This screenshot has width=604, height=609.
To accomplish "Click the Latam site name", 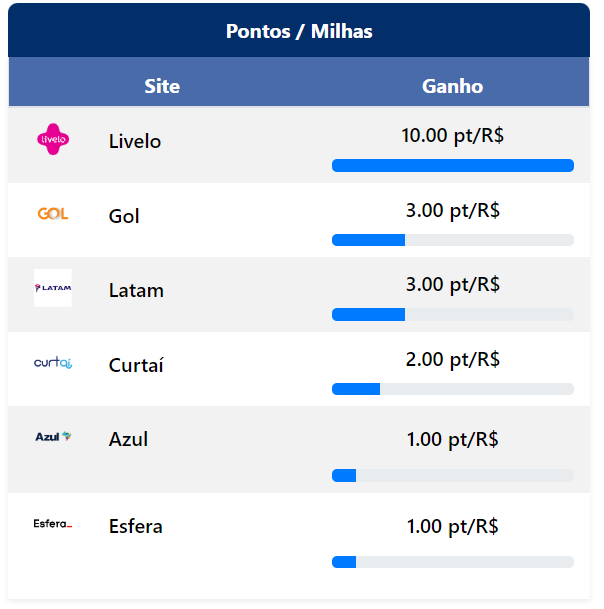I will pos(136,291).
